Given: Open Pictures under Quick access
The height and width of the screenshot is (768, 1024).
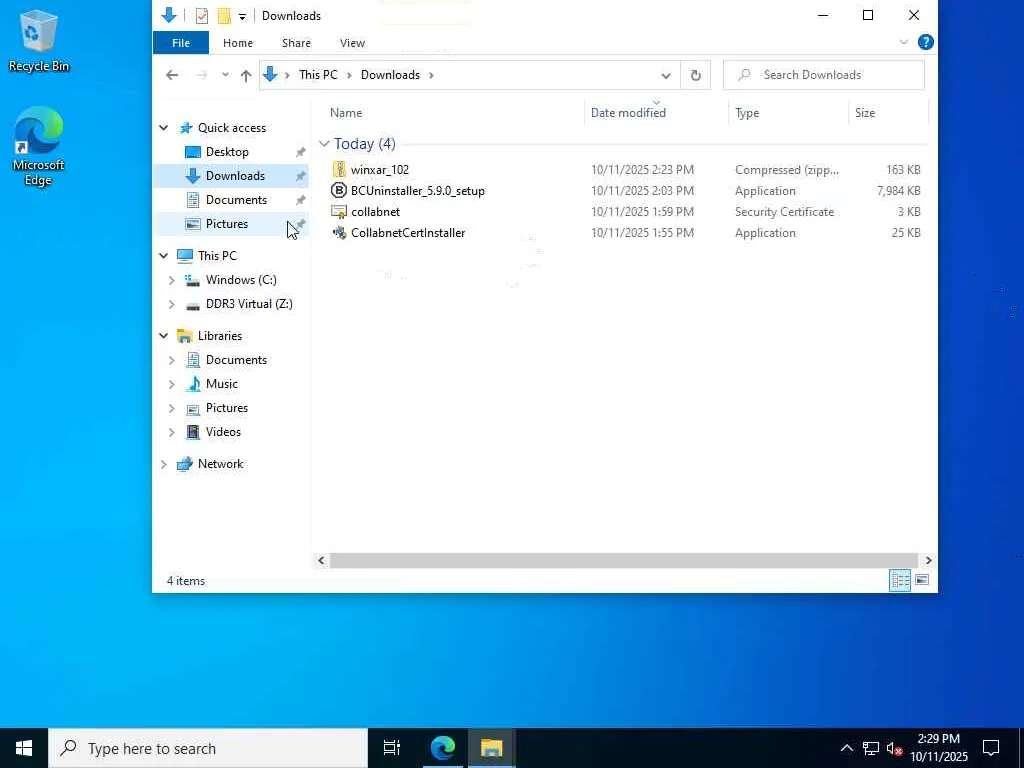Looking at the screenshot, I should [x=227, y=224].
